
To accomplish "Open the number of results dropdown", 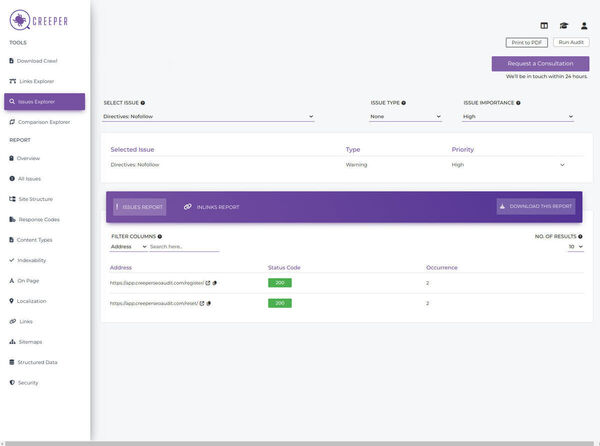I will click(576, 247).
